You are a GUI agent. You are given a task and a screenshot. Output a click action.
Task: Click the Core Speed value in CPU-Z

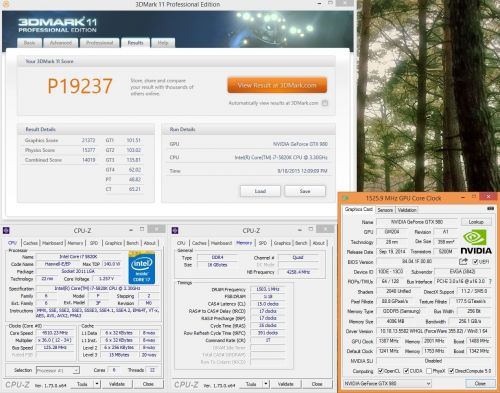55,333
